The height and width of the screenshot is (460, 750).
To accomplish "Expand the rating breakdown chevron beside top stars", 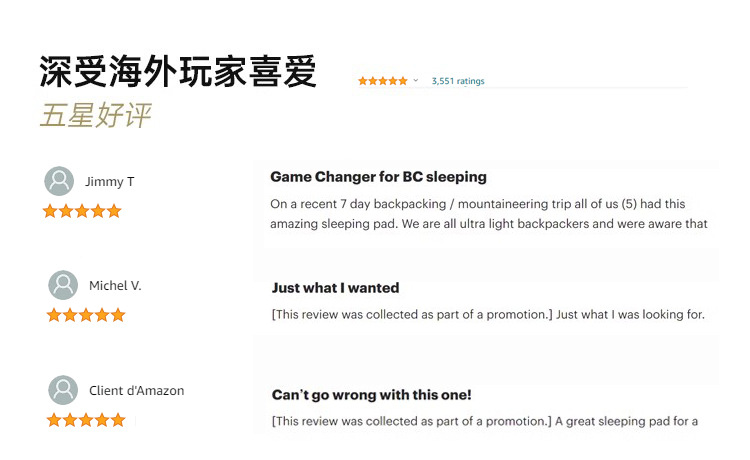I will (x=416, y=81).
